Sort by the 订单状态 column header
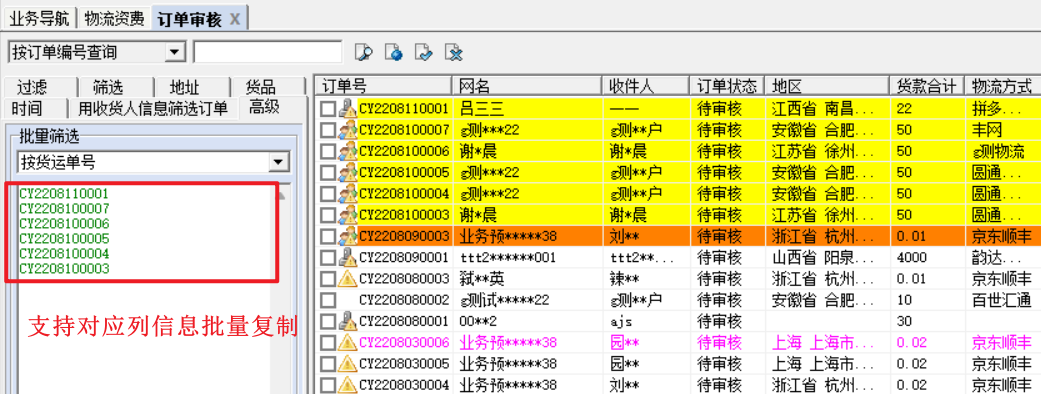This screenshot has height=394, width=1041. (728, 86)
